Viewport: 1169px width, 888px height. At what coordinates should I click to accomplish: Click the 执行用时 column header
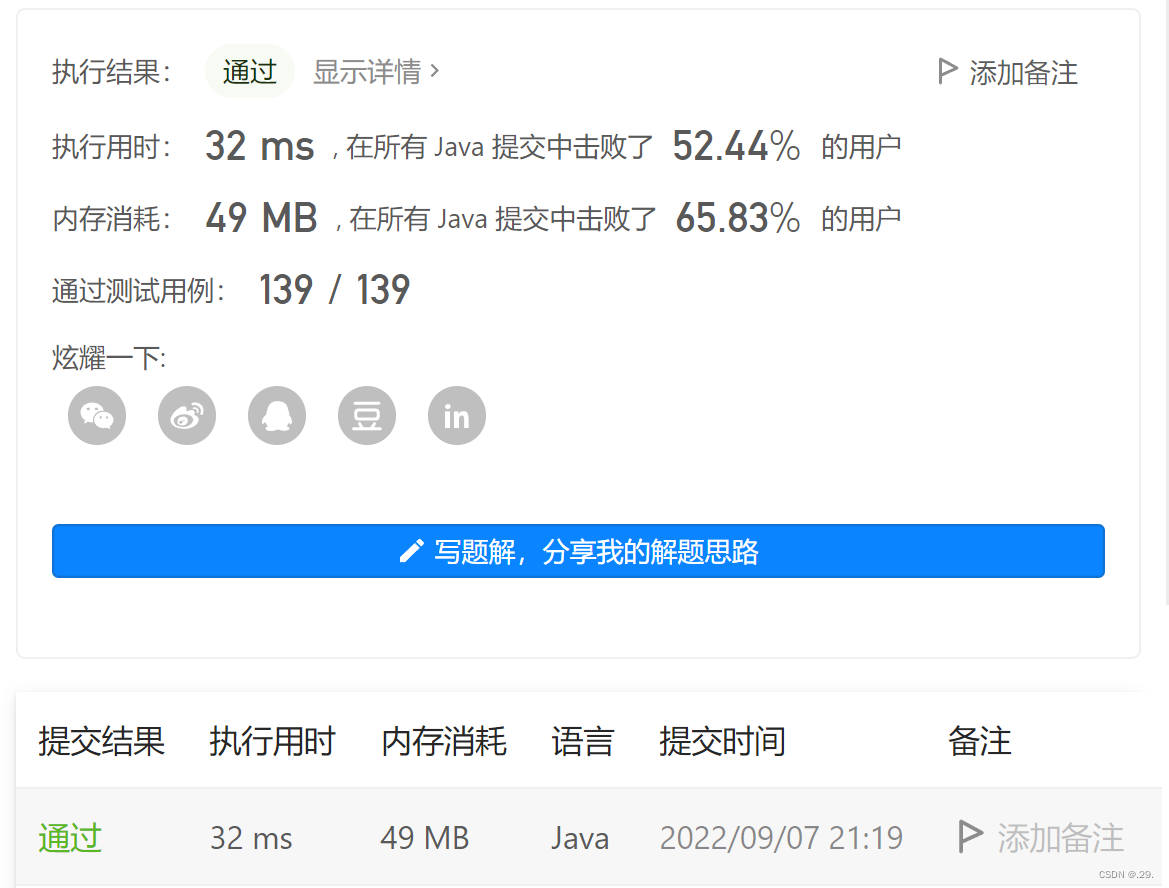[272, 742]
